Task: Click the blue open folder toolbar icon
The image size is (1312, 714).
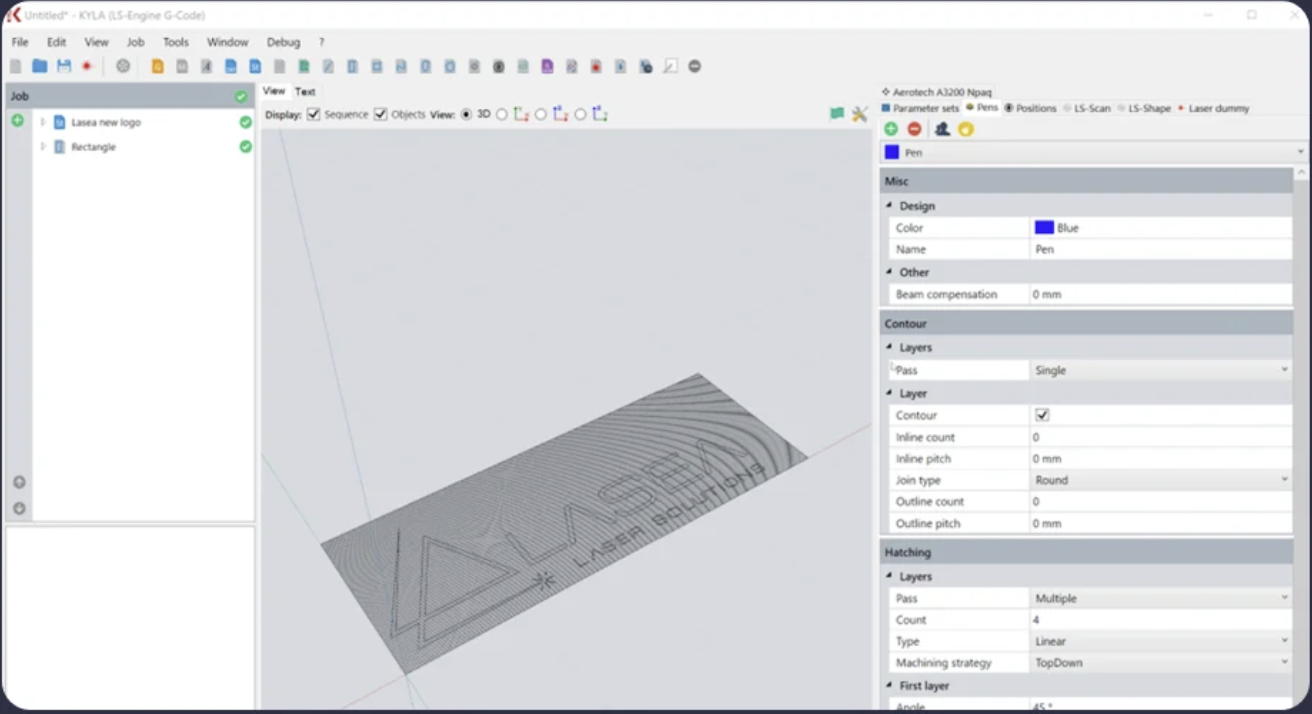Action: tap(39, 66)
